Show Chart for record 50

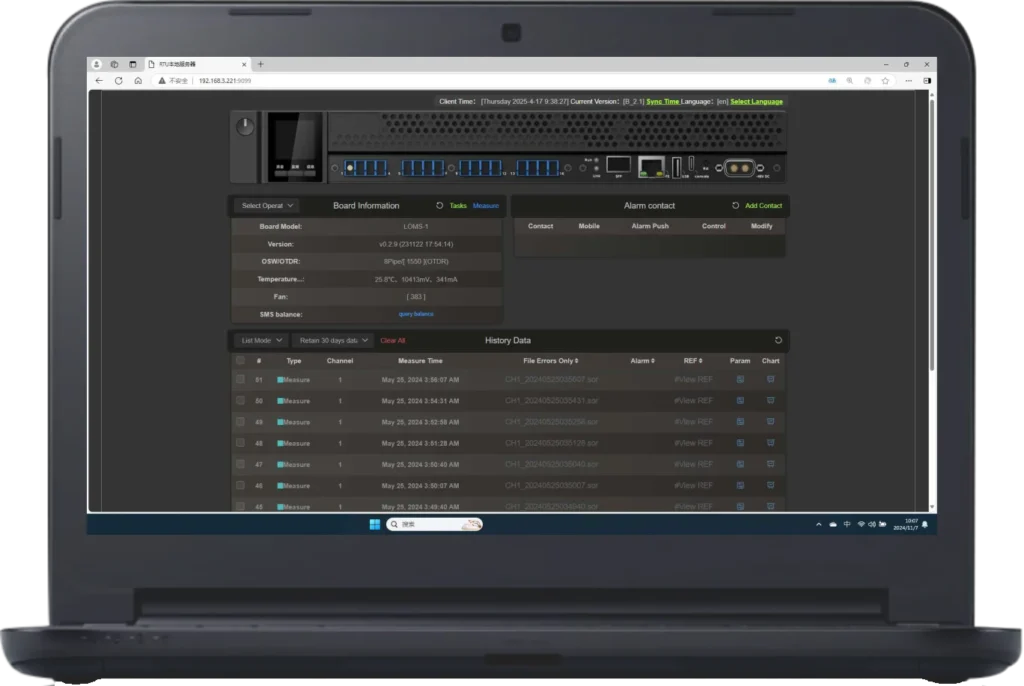pyautogui.click(x=771, y=400)
